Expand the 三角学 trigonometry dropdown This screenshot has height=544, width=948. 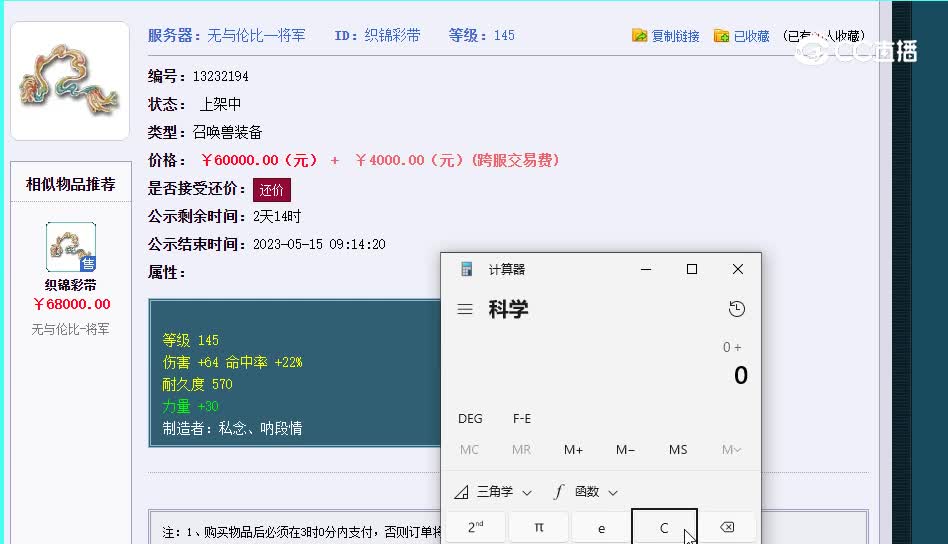pos(493,492)
